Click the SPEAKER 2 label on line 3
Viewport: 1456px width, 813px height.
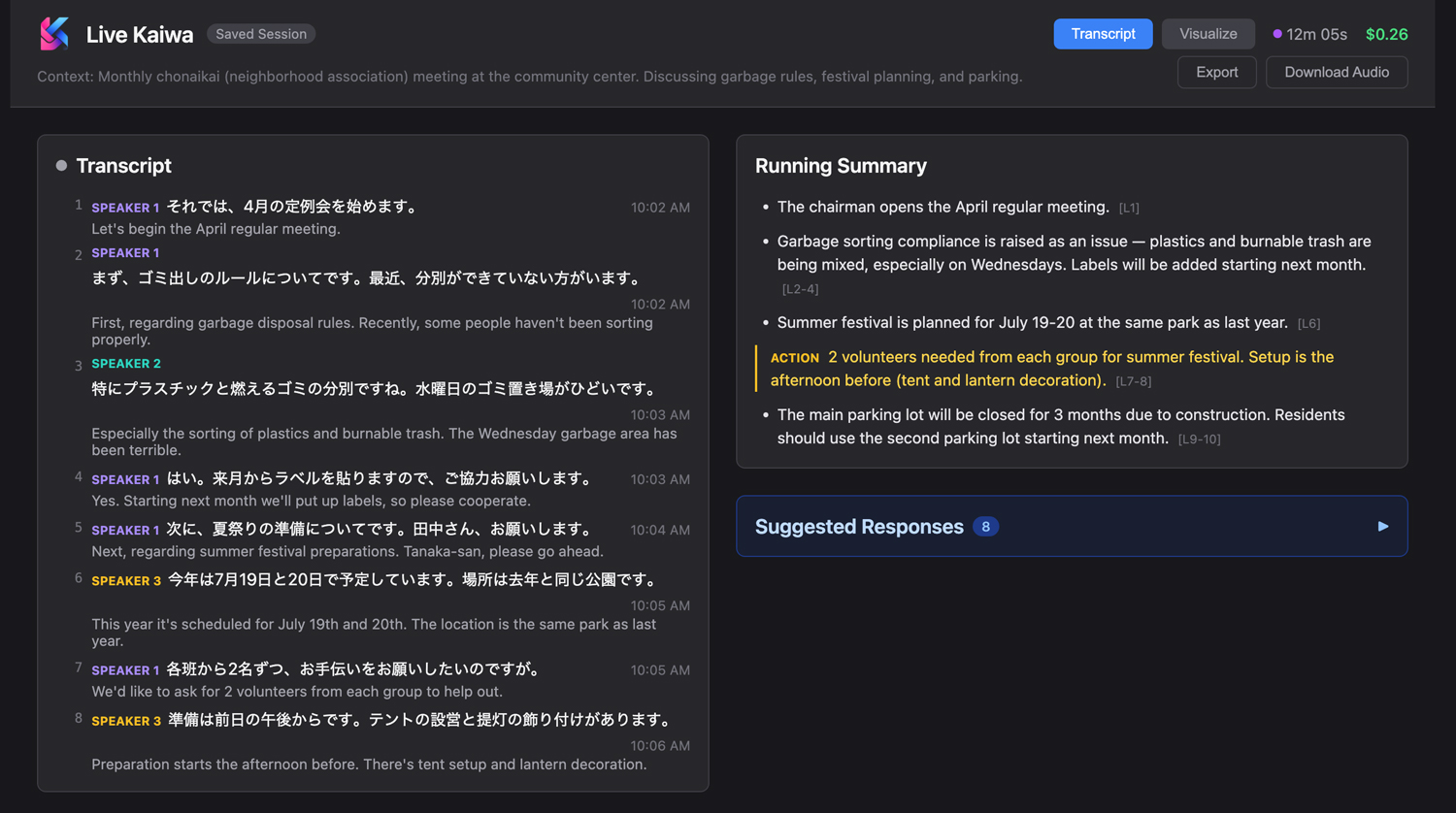pos(125,364)
